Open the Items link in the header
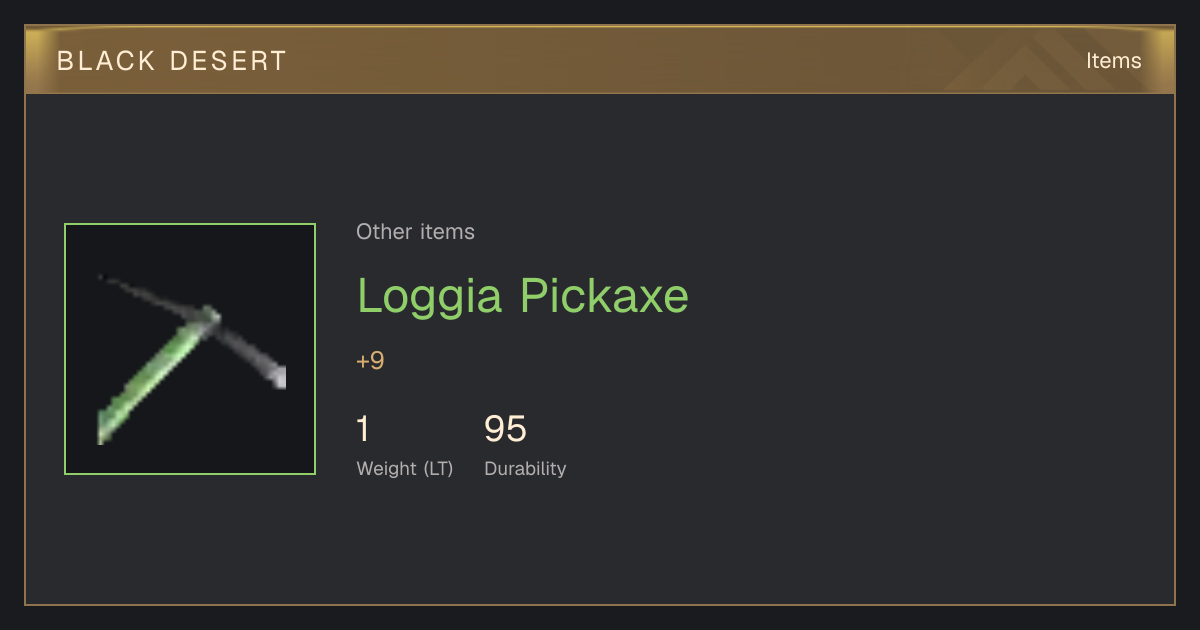Image resolution: width=1200 pixels, height=630 pixels. coord(1113,61)
